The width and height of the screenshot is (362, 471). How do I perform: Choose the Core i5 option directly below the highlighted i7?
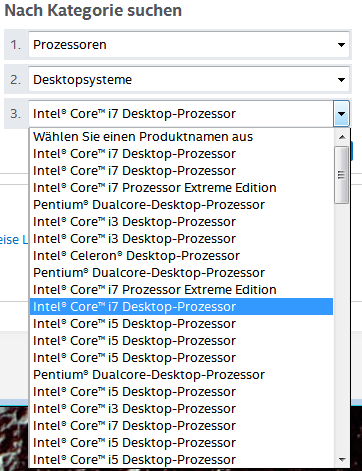click(181, 324)
